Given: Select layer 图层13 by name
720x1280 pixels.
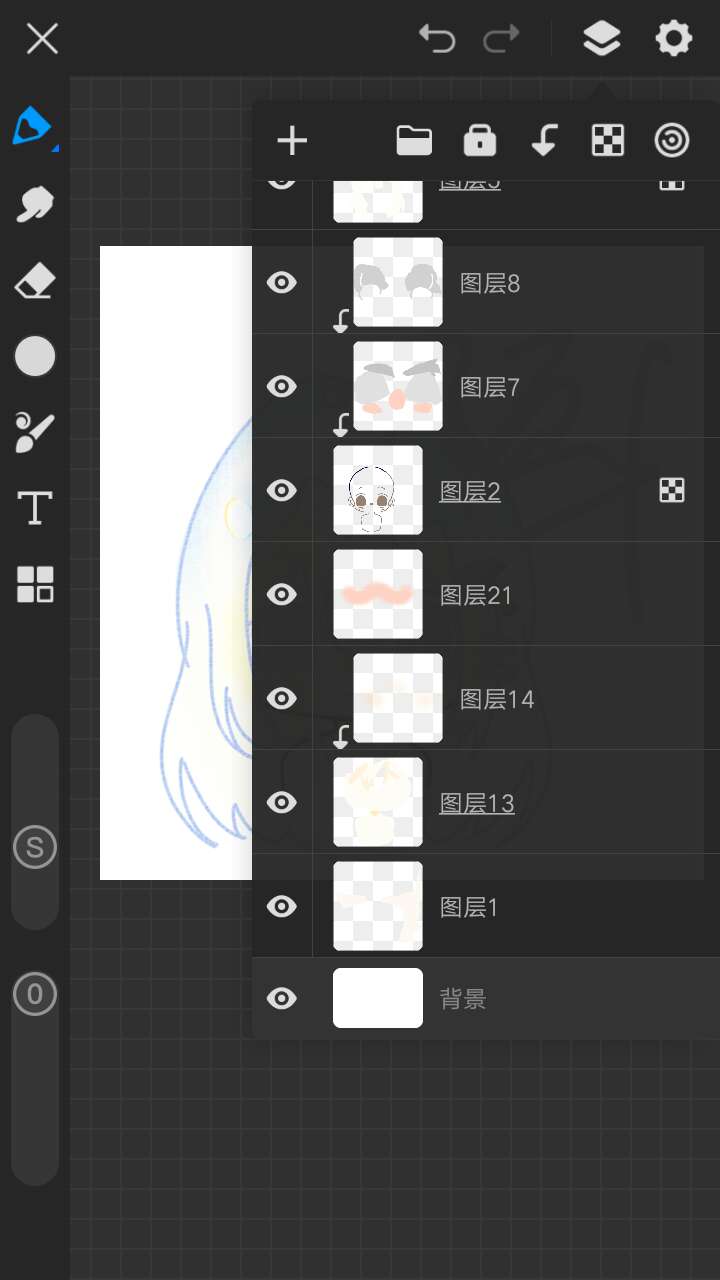Looking at the screenshot, I should point(477,803).
